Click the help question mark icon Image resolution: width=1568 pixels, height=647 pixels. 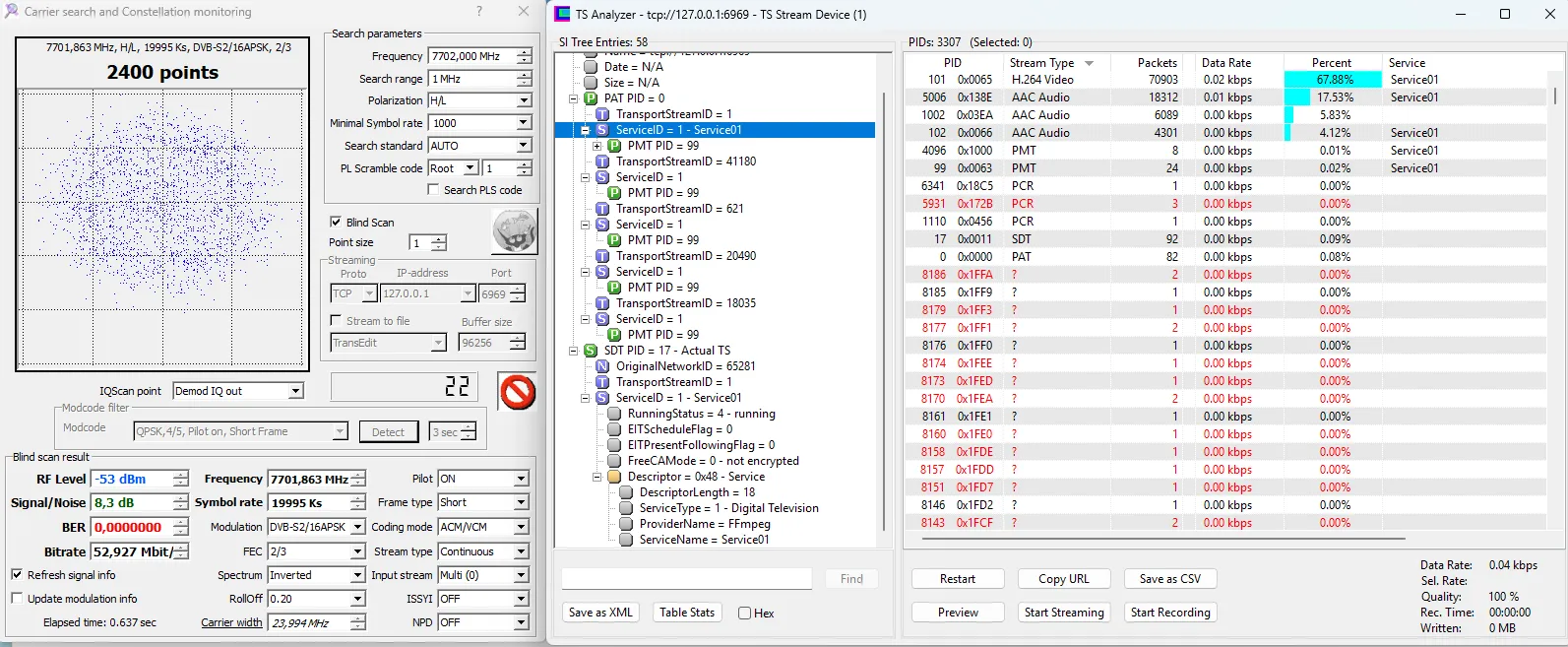tap(479, 12)
